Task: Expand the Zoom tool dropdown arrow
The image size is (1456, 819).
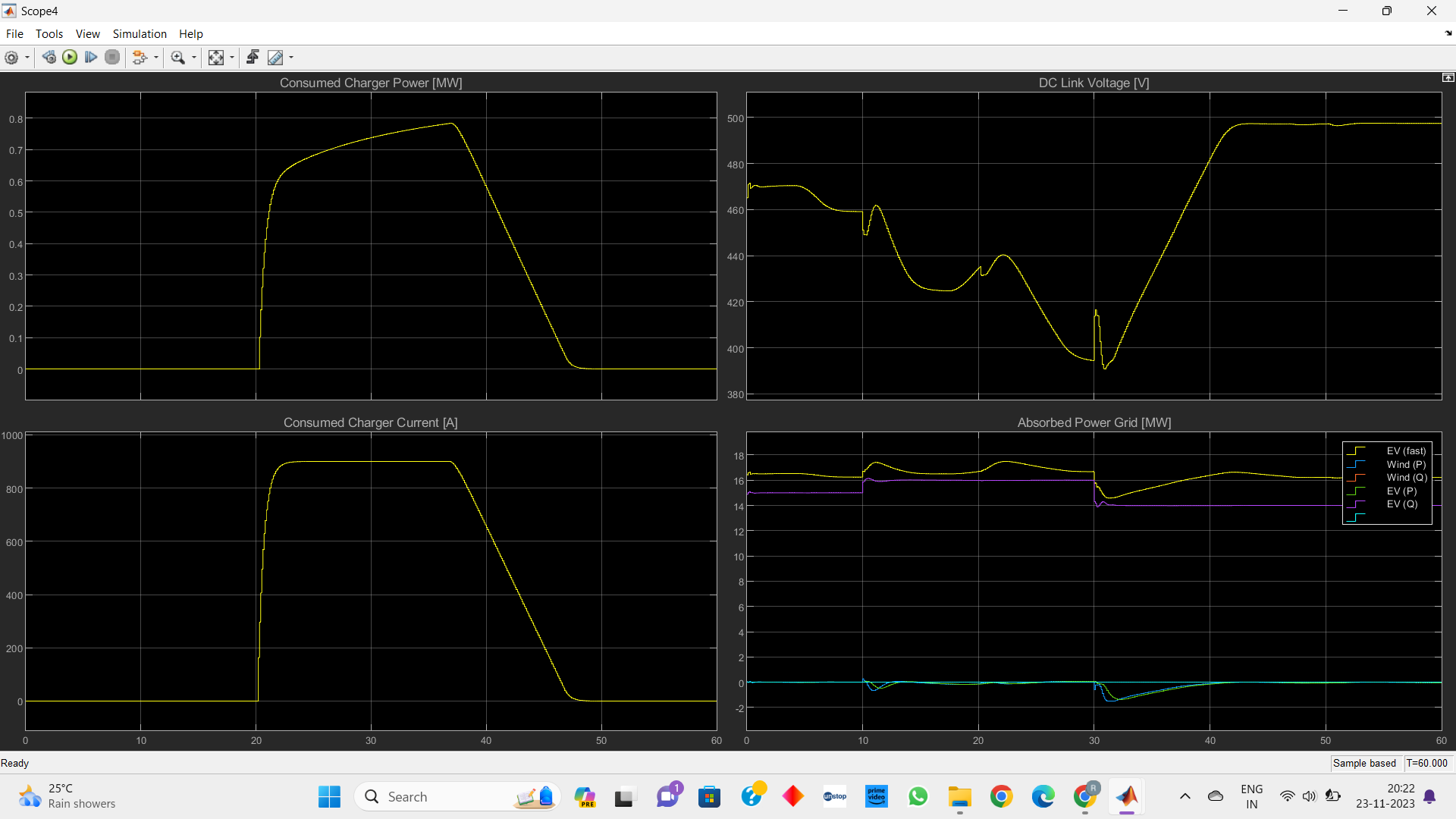Action: (x=194, y=58)
